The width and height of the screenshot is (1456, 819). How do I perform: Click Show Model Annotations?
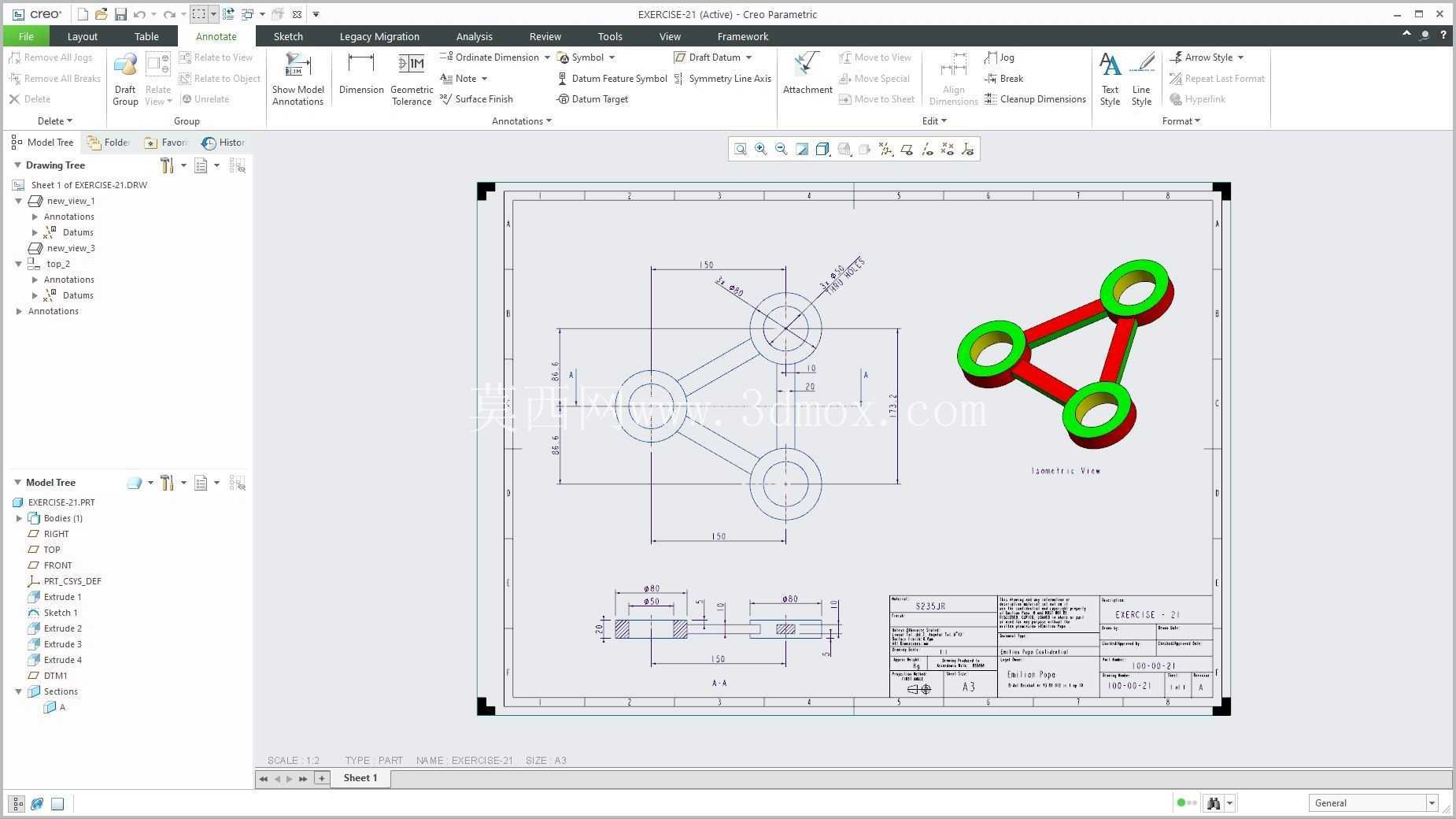coord(298,79)
